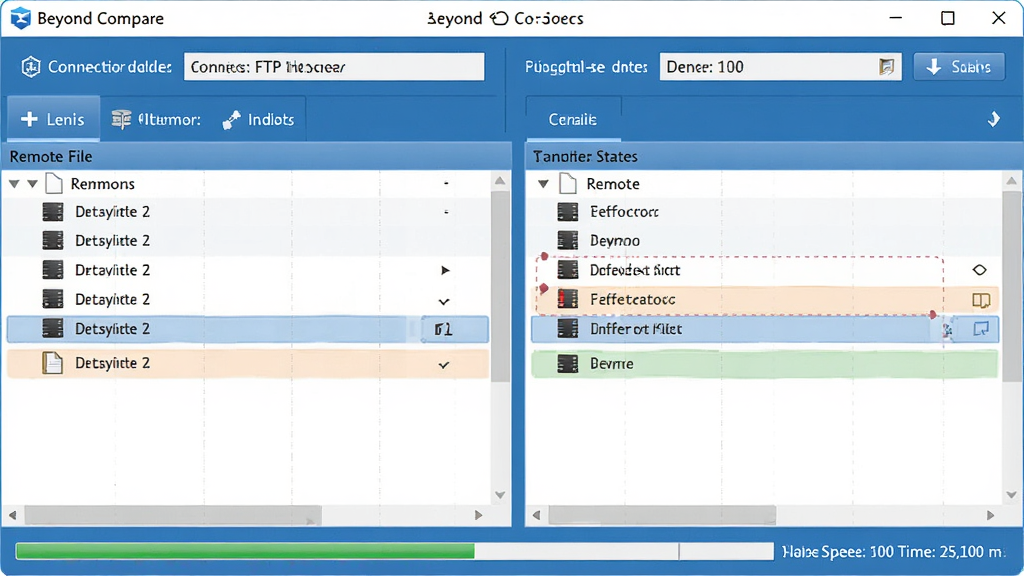Viewport: 1024px width, 576px height.
Task: Collapse Renmons using its first outer triangle
Action: click(14, 184)
